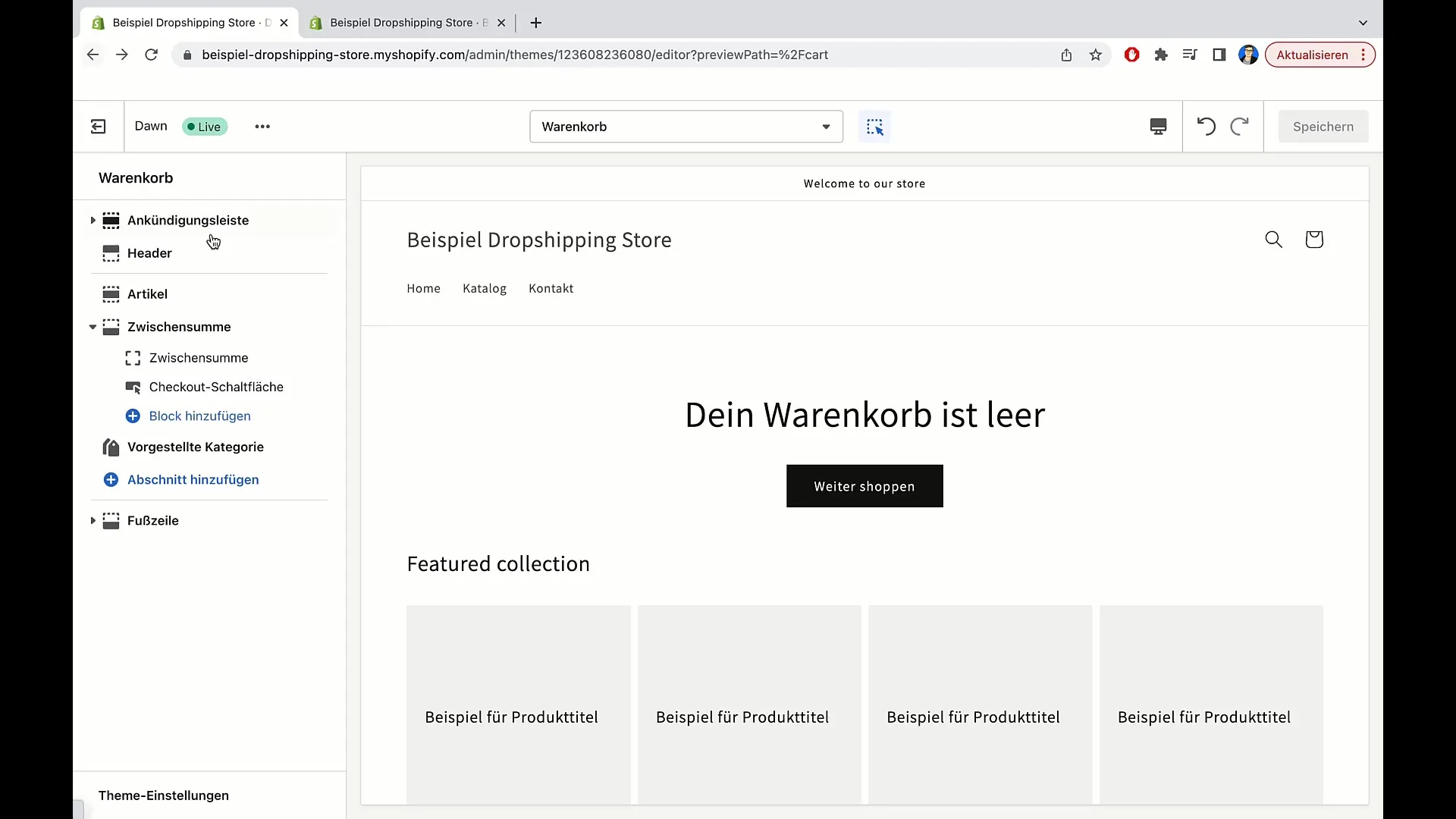Open the media control playlist icon
The image size is (1456, 819).
pos(1190,55)
